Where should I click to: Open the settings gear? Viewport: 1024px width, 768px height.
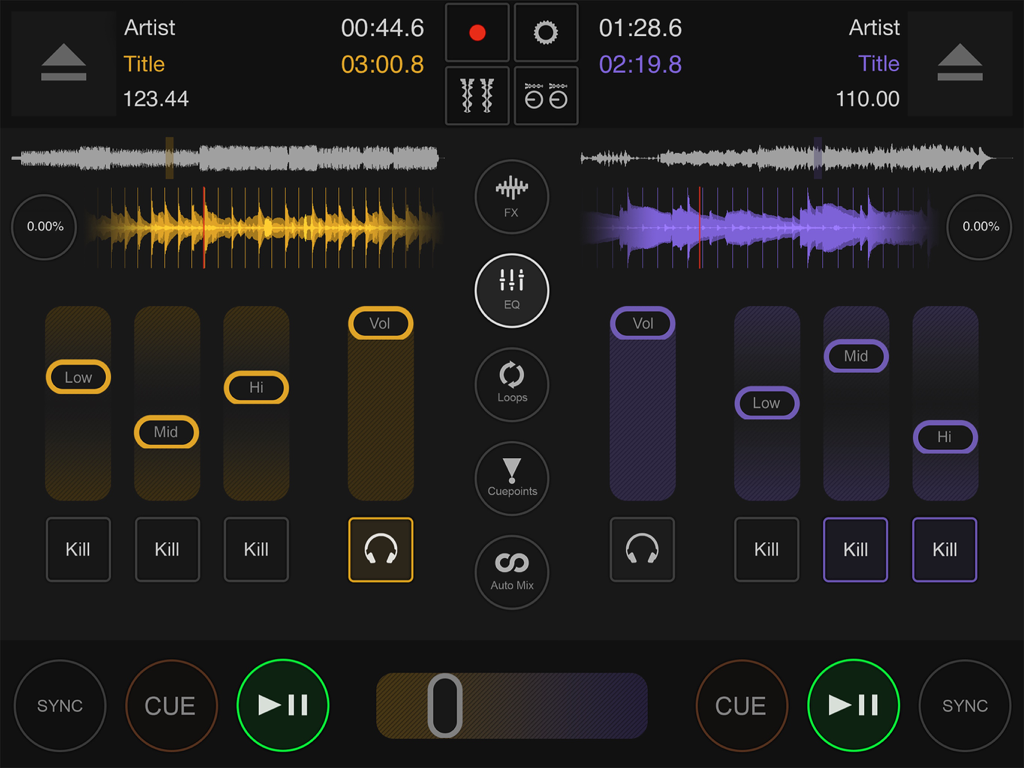(x=545, y=32)
